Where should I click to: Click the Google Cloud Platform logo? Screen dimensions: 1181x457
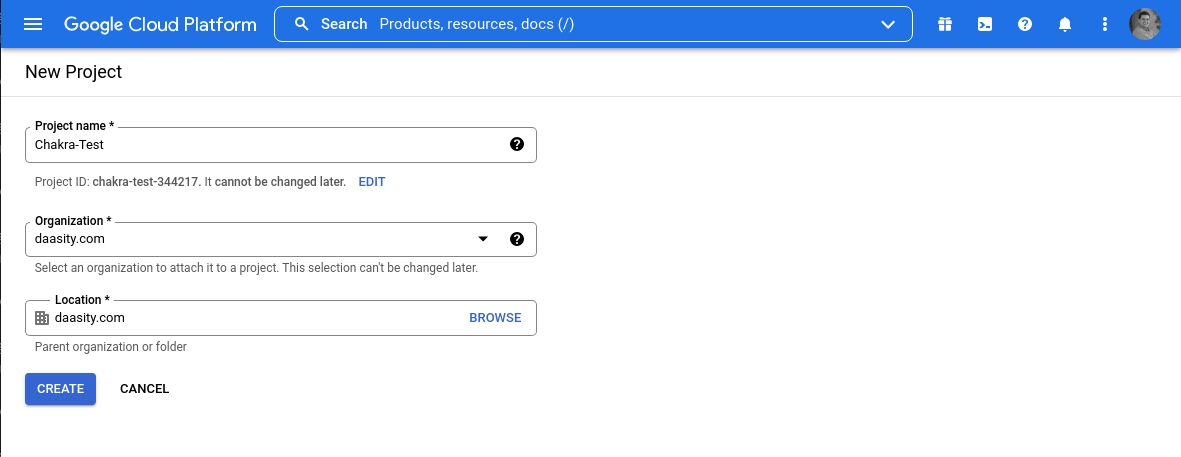160,24
